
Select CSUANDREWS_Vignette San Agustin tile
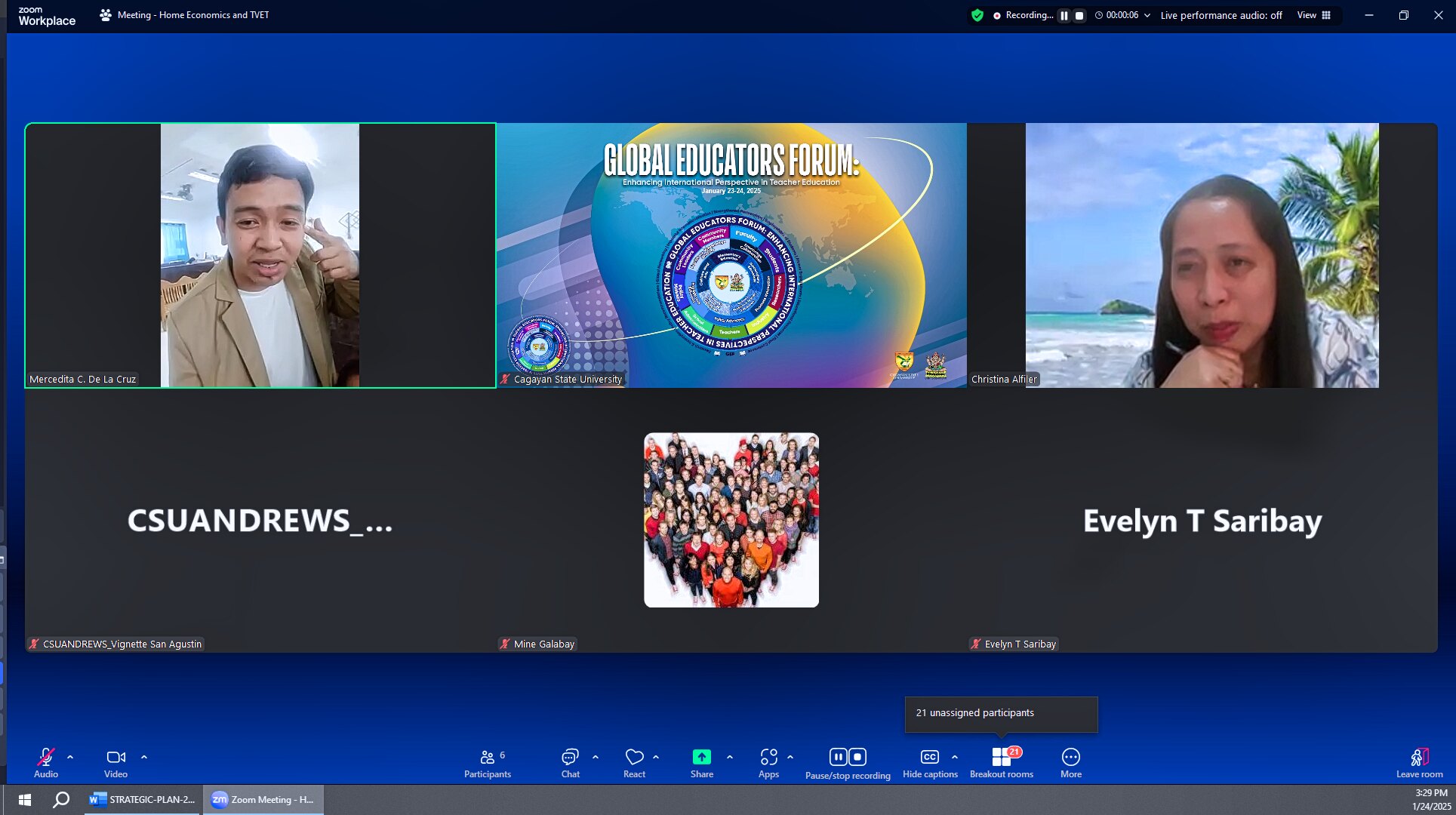point(260,521)
